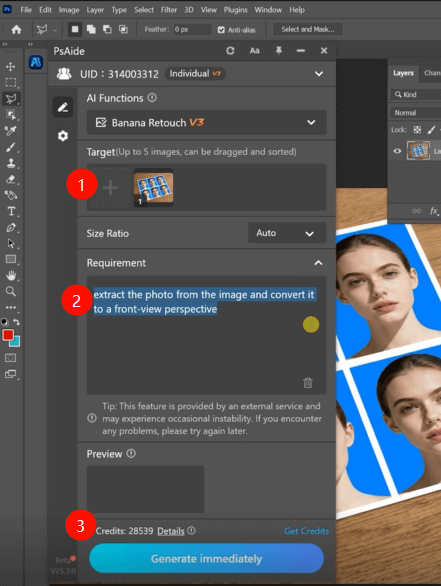Toggle Quick Mask mode
The height and width of the screenshot is (586, 441).
10,358
